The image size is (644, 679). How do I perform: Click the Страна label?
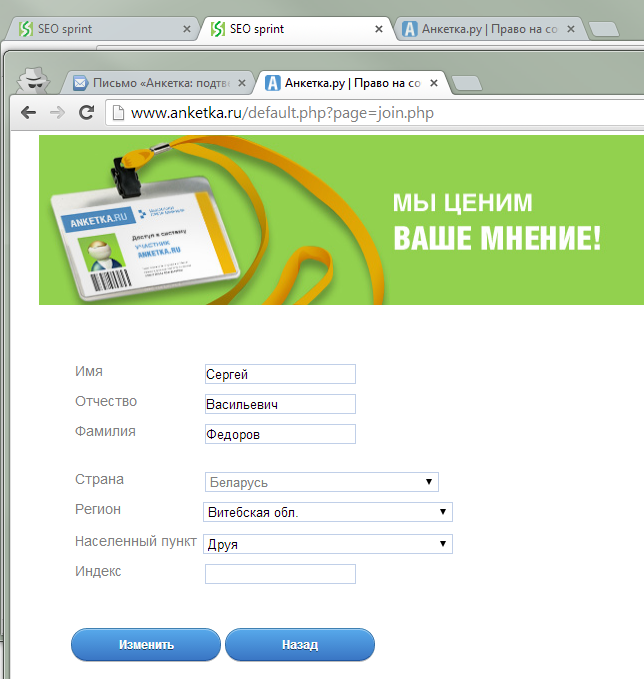pyautogui.click(x=99, y=479)
